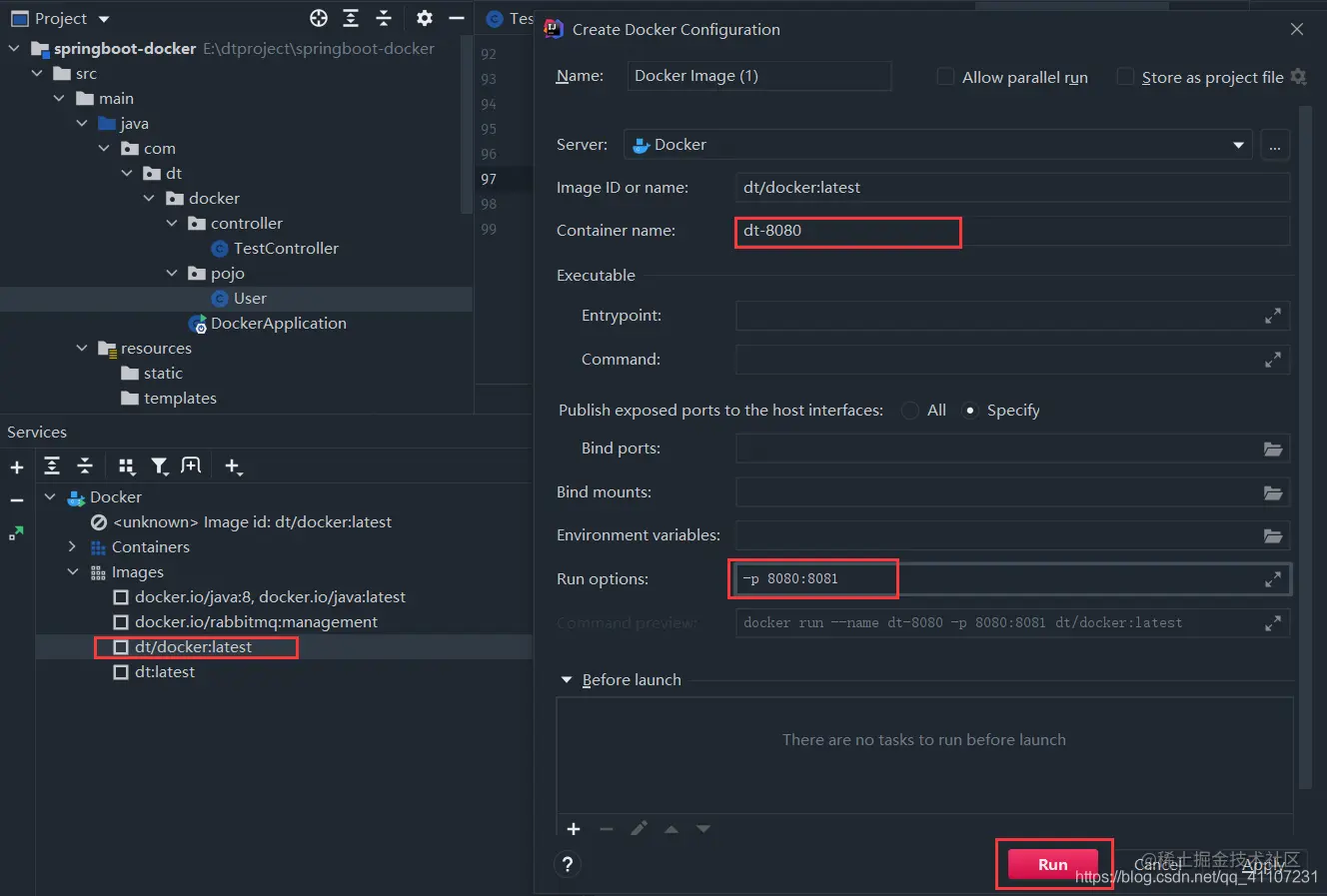Click the Name input field
This screenshot has height=896, width=1327.
759,76
